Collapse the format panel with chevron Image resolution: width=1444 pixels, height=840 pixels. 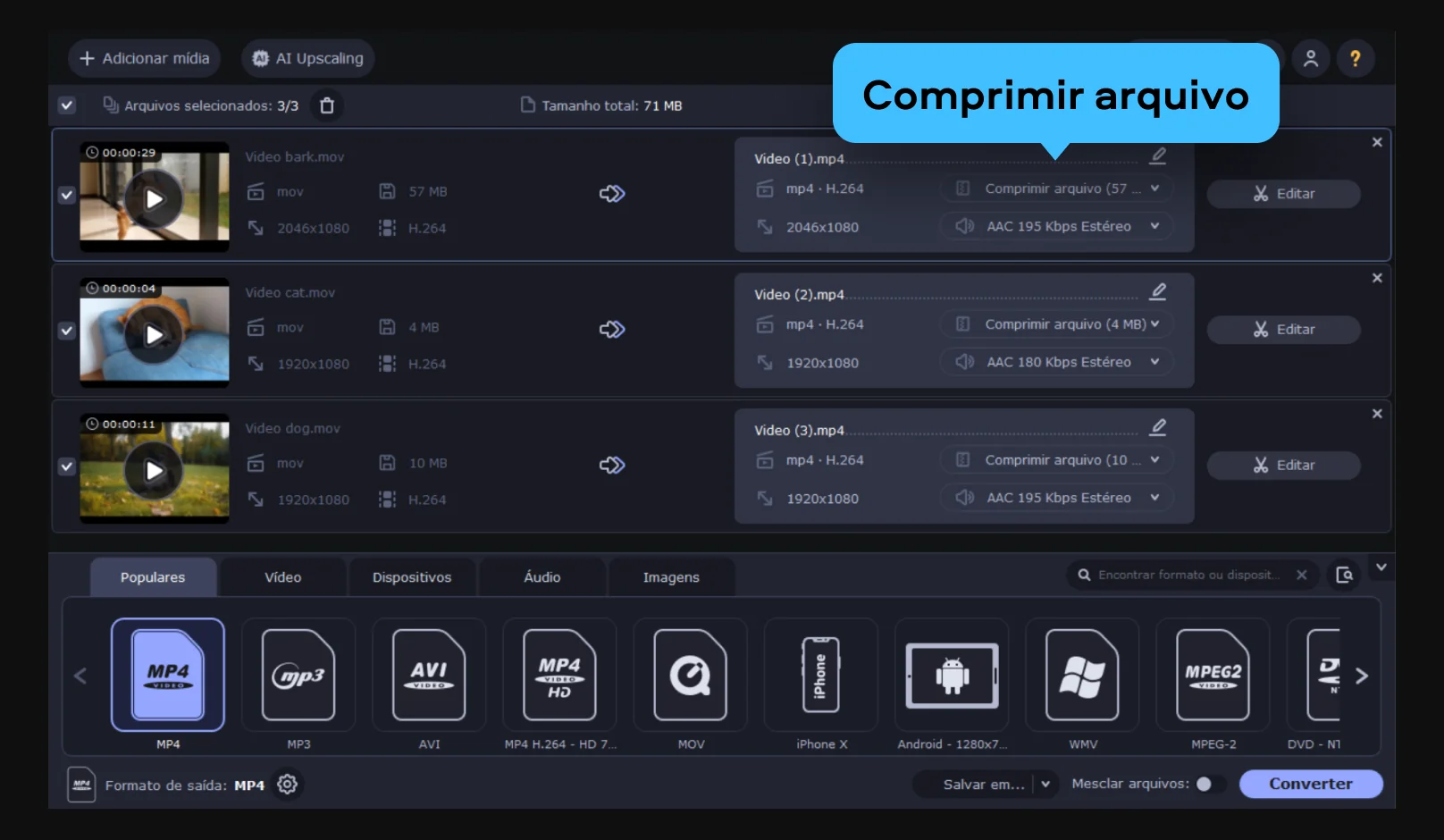click(x=1381, y=567)
